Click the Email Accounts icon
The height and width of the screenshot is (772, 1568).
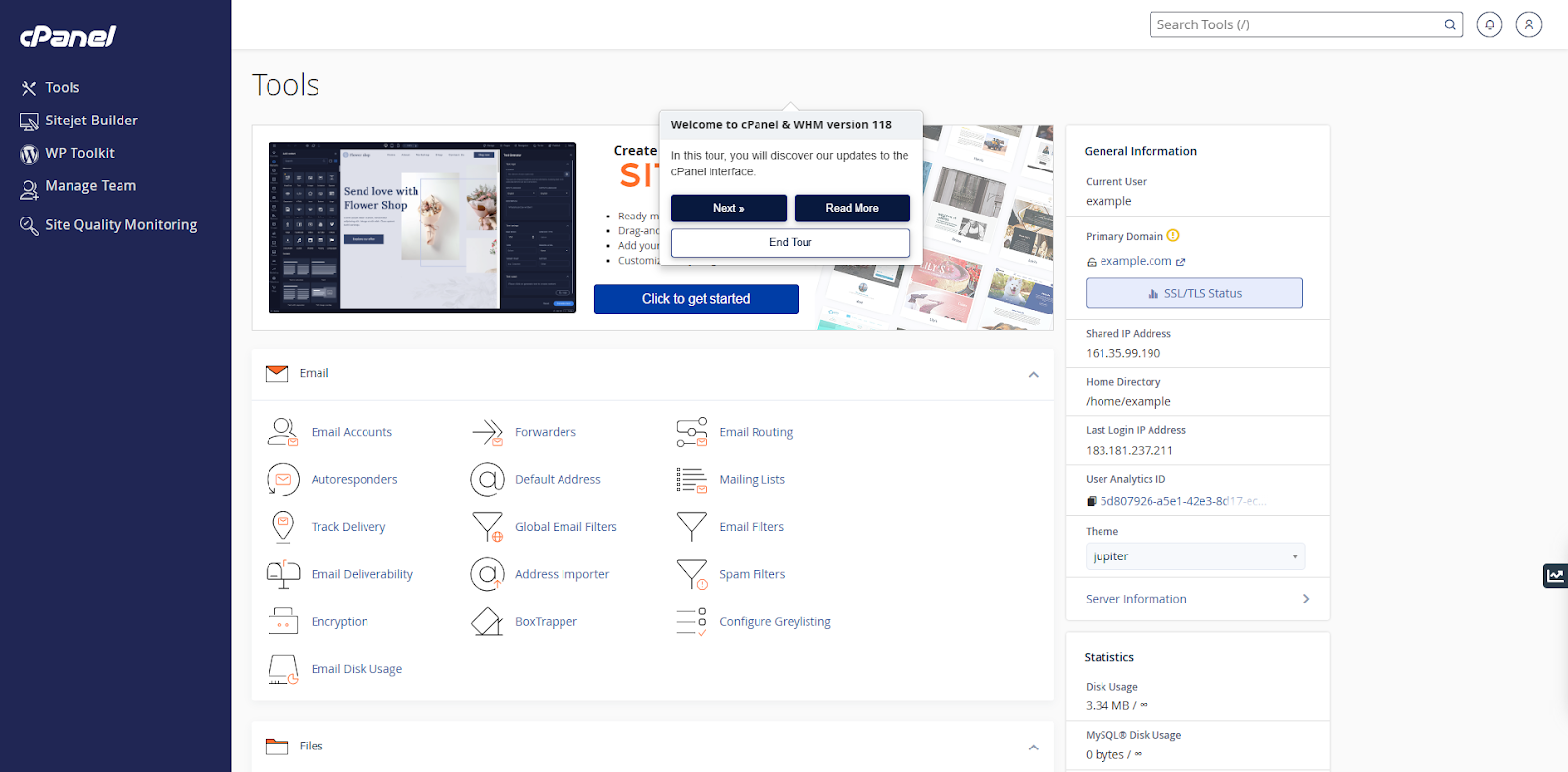click(x=283, y=432)
